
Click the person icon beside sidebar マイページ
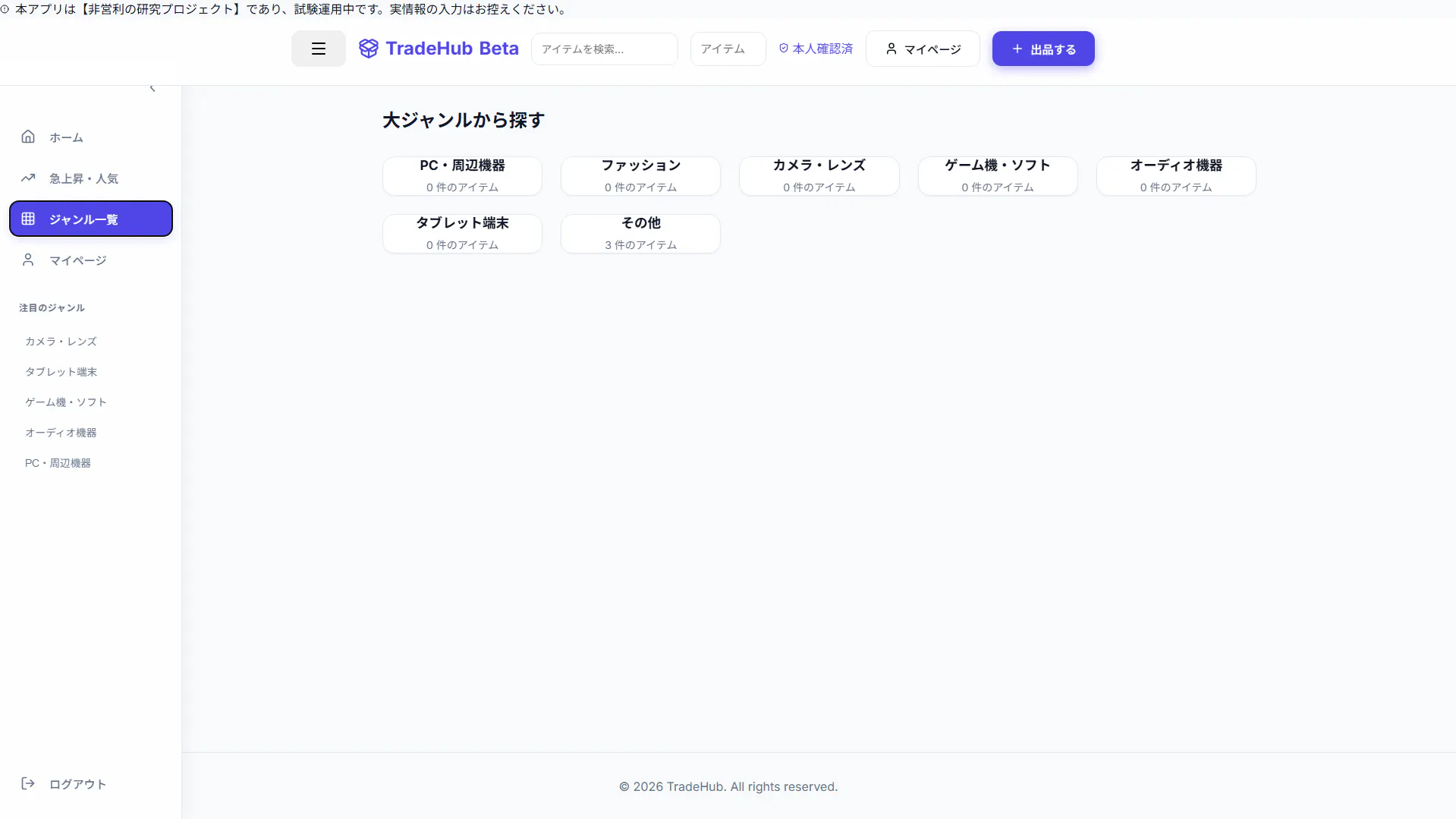point(28,260)
